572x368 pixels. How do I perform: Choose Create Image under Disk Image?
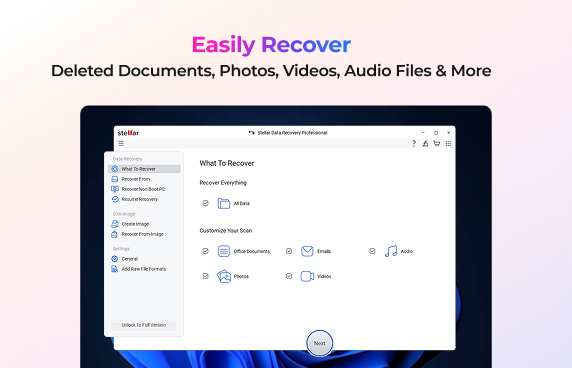point(144,224)
